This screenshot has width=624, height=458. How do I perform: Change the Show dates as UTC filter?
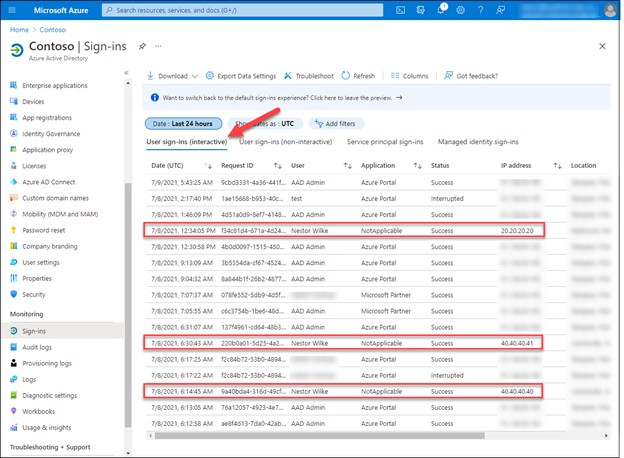[x=267, y=124]
